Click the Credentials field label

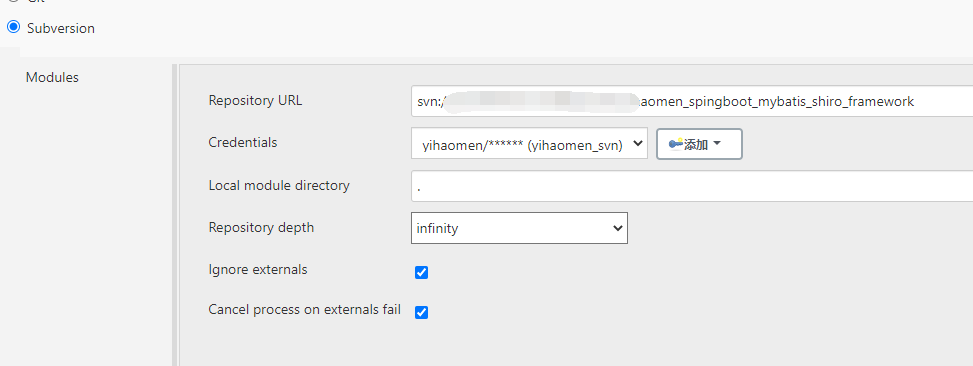pos(243,142)
